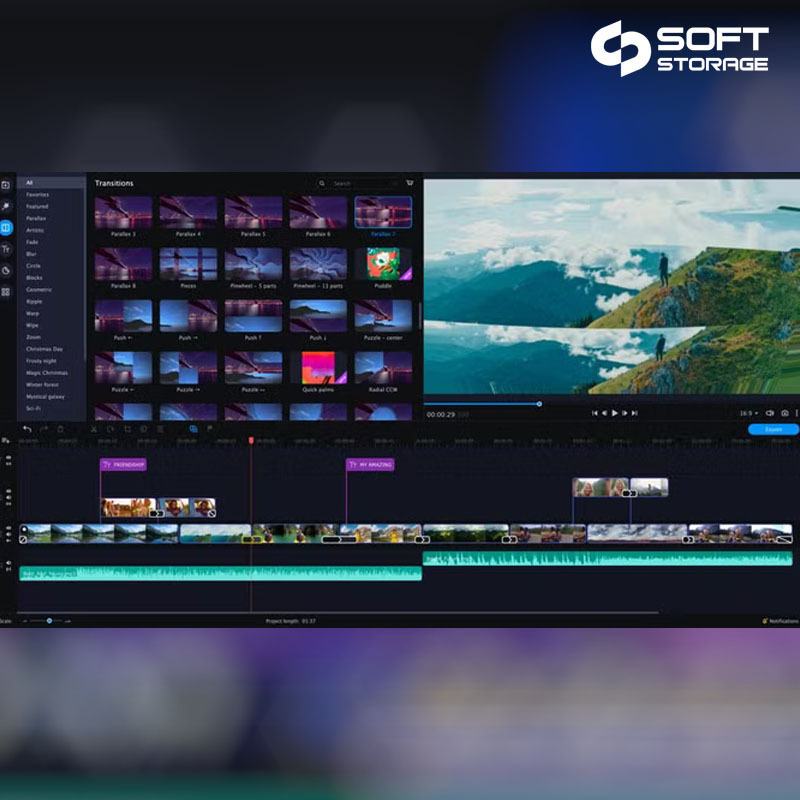This screenshot has width=800, height=800.
Task: Click the Add marker flag icon
Action: 210,429
